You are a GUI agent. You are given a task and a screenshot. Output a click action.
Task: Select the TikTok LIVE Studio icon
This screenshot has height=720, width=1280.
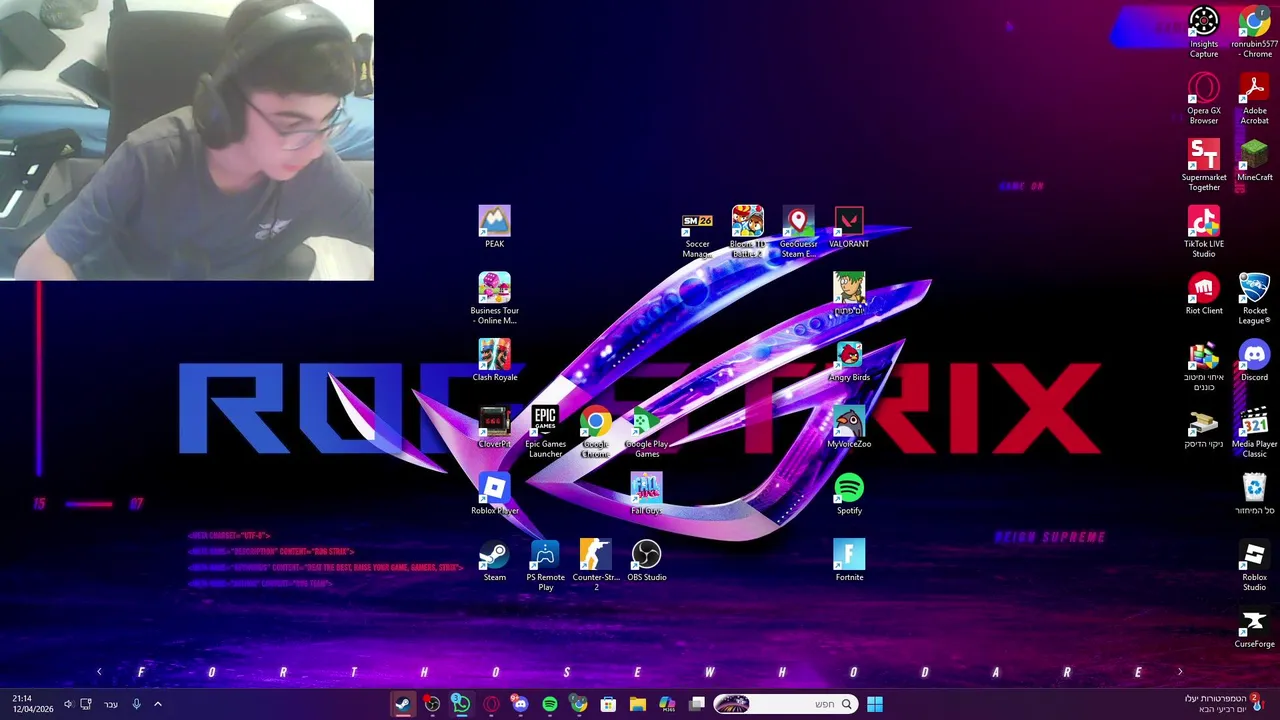[x=1204, y=232]
